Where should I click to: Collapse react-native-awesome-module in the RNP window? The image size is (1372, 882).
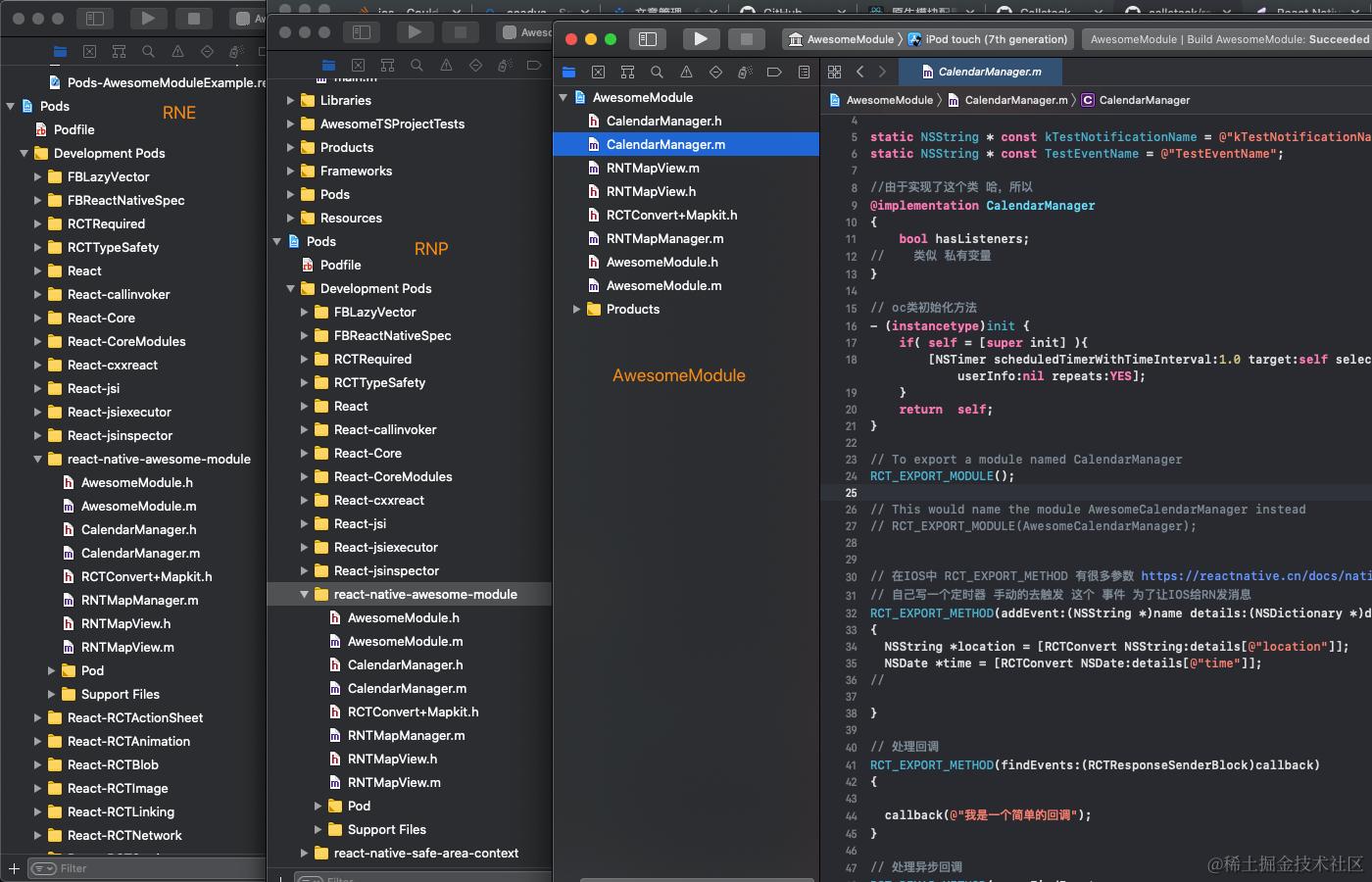pyautogui.click(x=305, y=595)
